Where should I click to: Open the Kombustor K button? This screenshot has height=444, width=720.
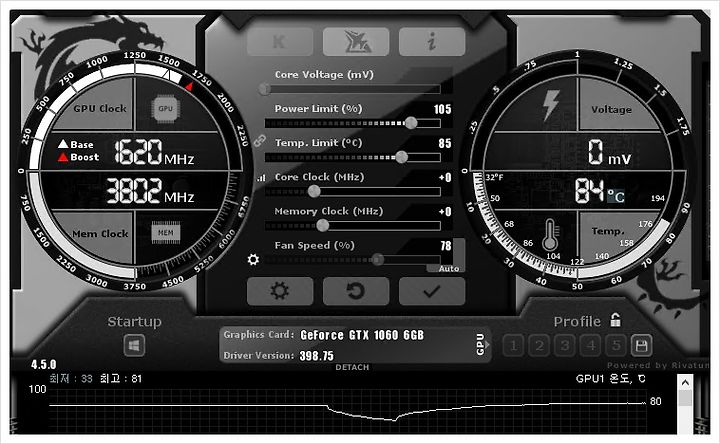pos(280,42)
